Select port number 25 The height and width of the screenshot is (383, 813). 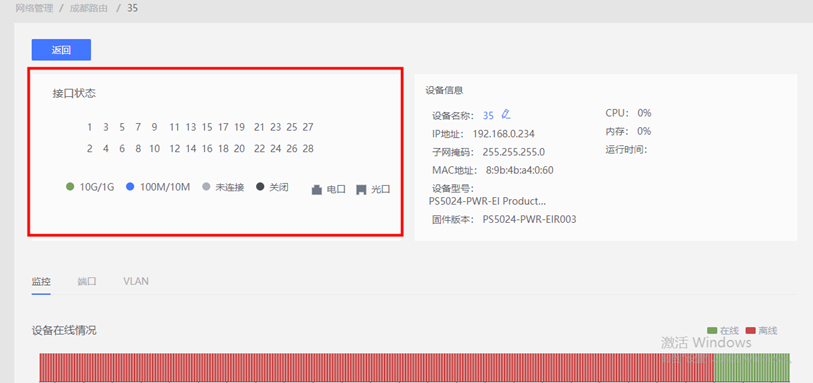(x=292, y=127)
